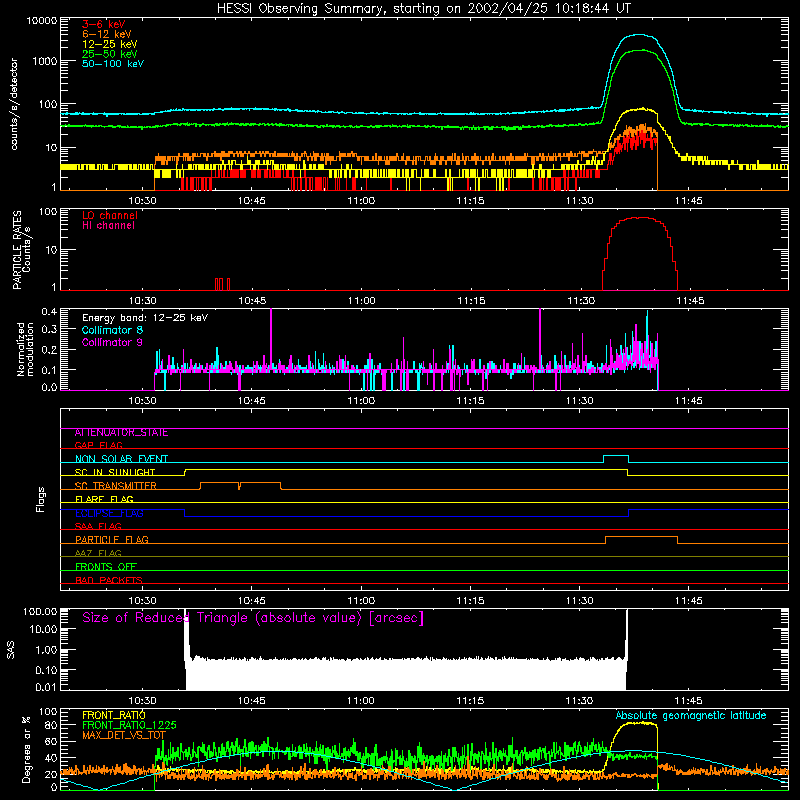Click the PARTICLE RATES axis label
The height and width of the screenshot is (800, 800).
coord(17,250)
